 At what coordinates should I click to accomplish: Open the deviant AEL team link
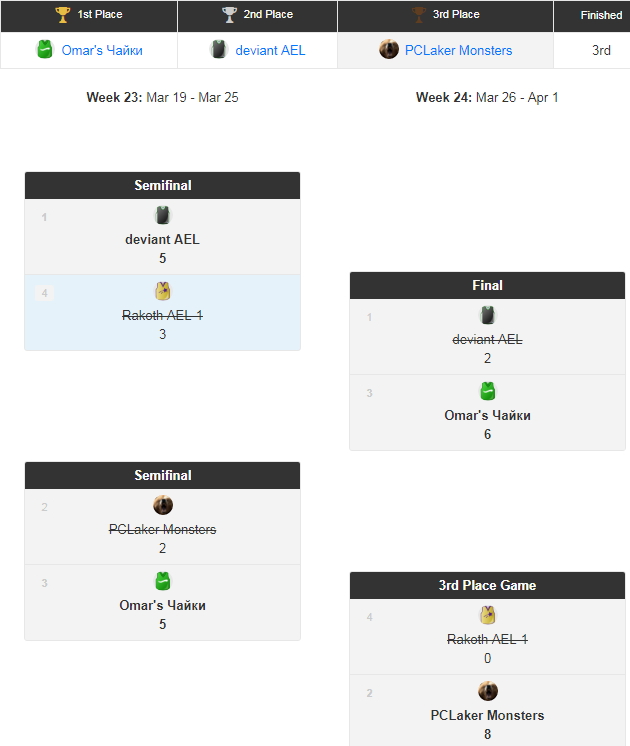coord(270,50)
